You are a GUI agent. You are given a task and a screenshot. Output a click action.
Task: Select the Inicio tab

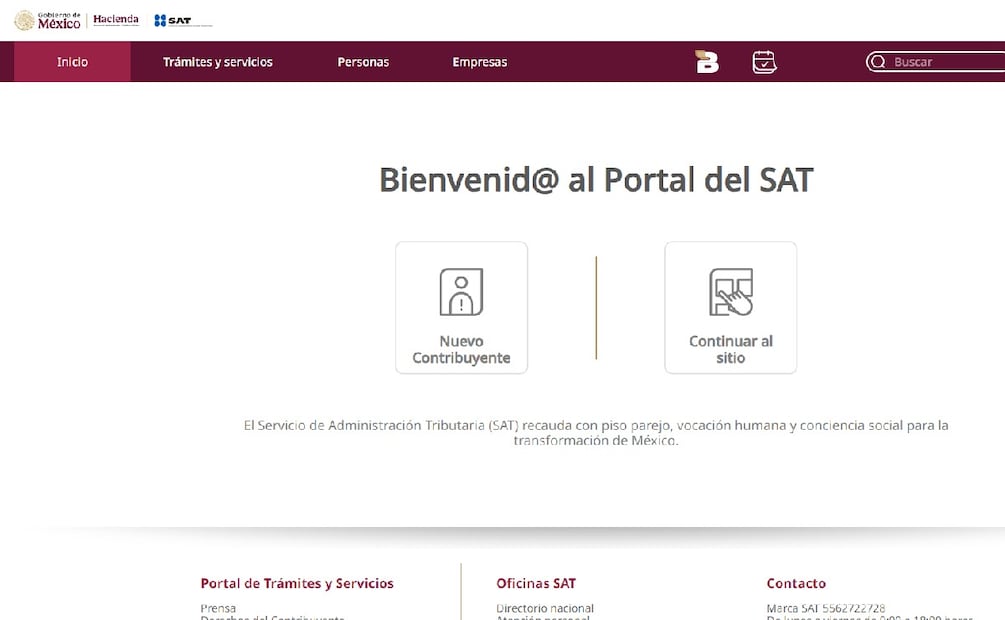click(x=72, y=62)
